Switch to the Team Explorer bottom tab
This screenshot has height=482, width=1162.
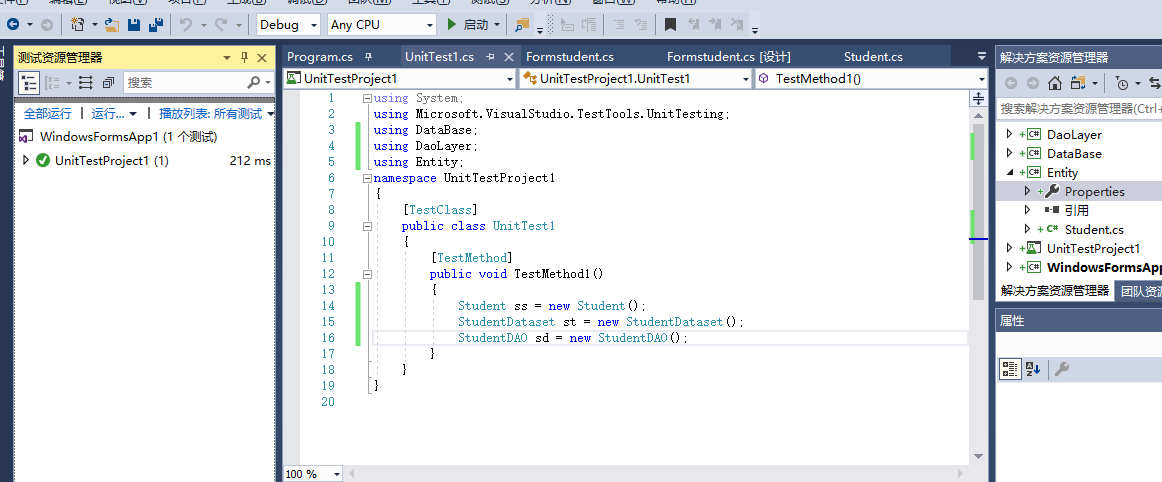[x=1141, y=291]
